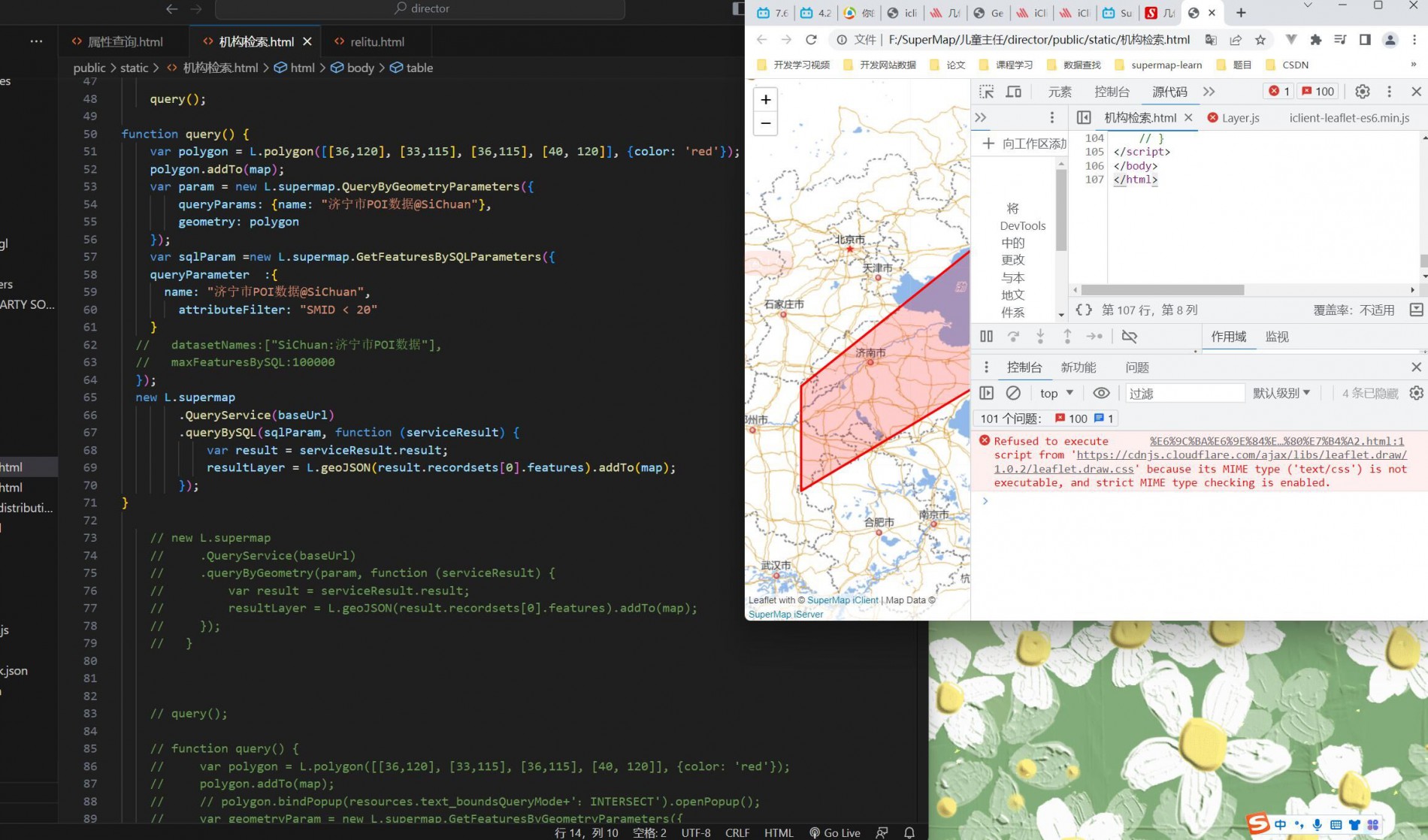Toggle the Sources navigator sidebar

(1083, 117)
